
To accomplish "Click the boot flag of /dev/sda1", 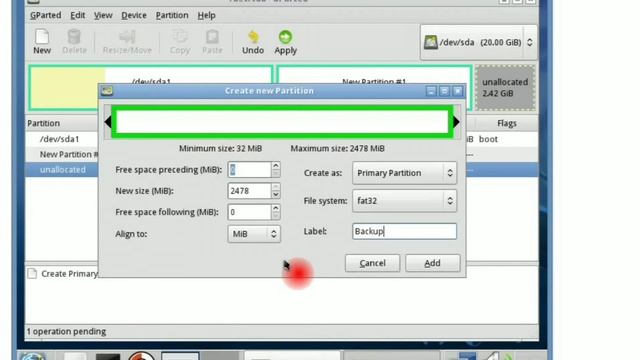I will (488, 139).
